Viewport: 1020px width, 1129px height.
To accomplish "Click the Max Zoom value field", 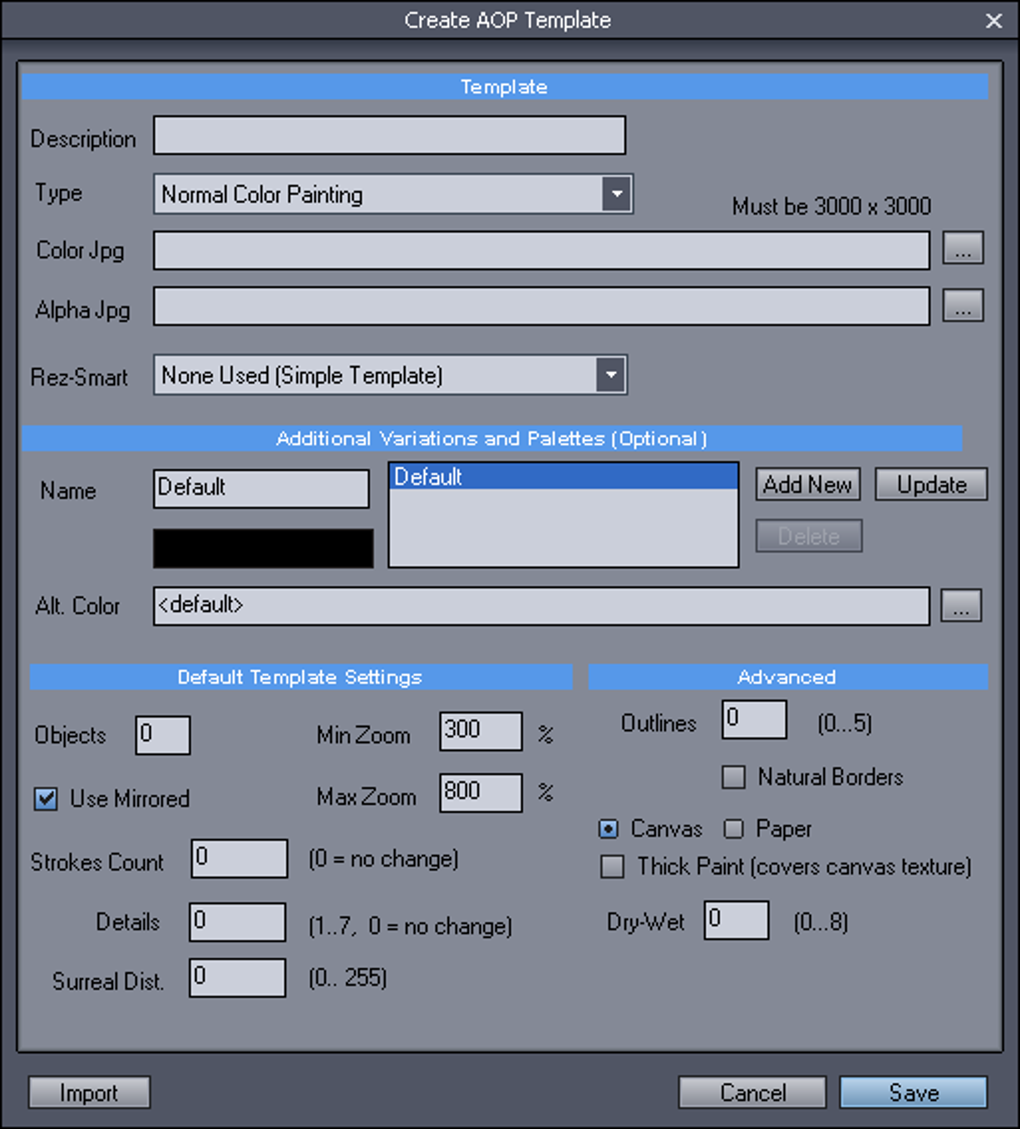I will click(x=481, y=793).
